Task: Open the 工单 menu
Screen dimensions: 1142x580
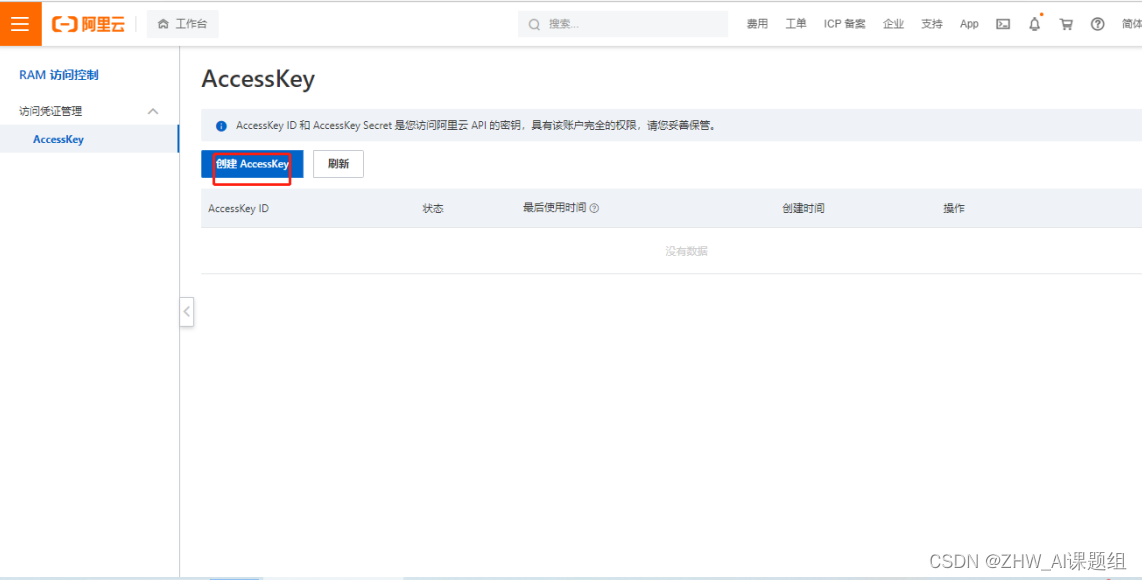Action: 796,24
